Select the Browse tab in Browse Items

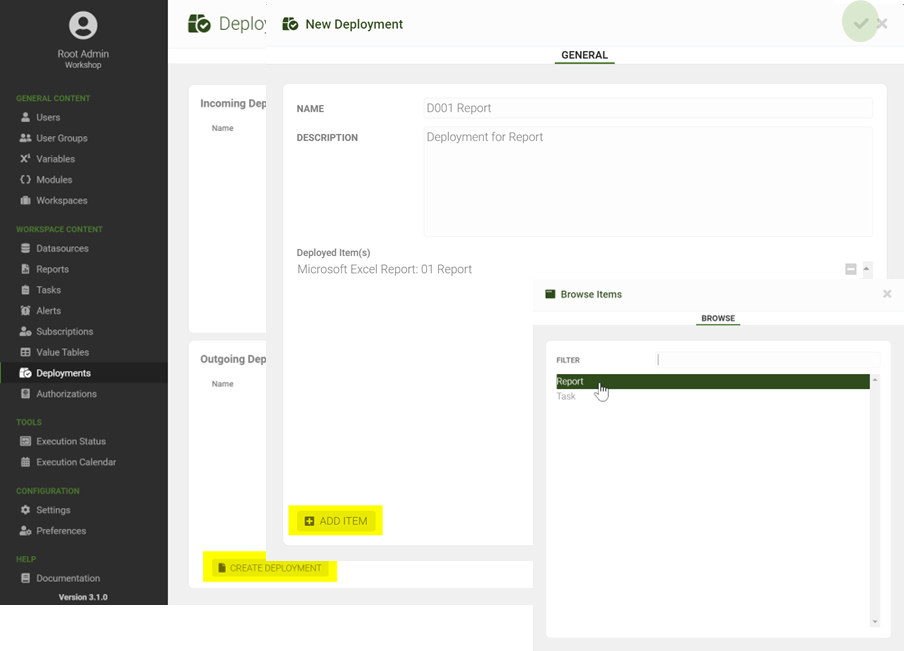(x=717, y=318)
